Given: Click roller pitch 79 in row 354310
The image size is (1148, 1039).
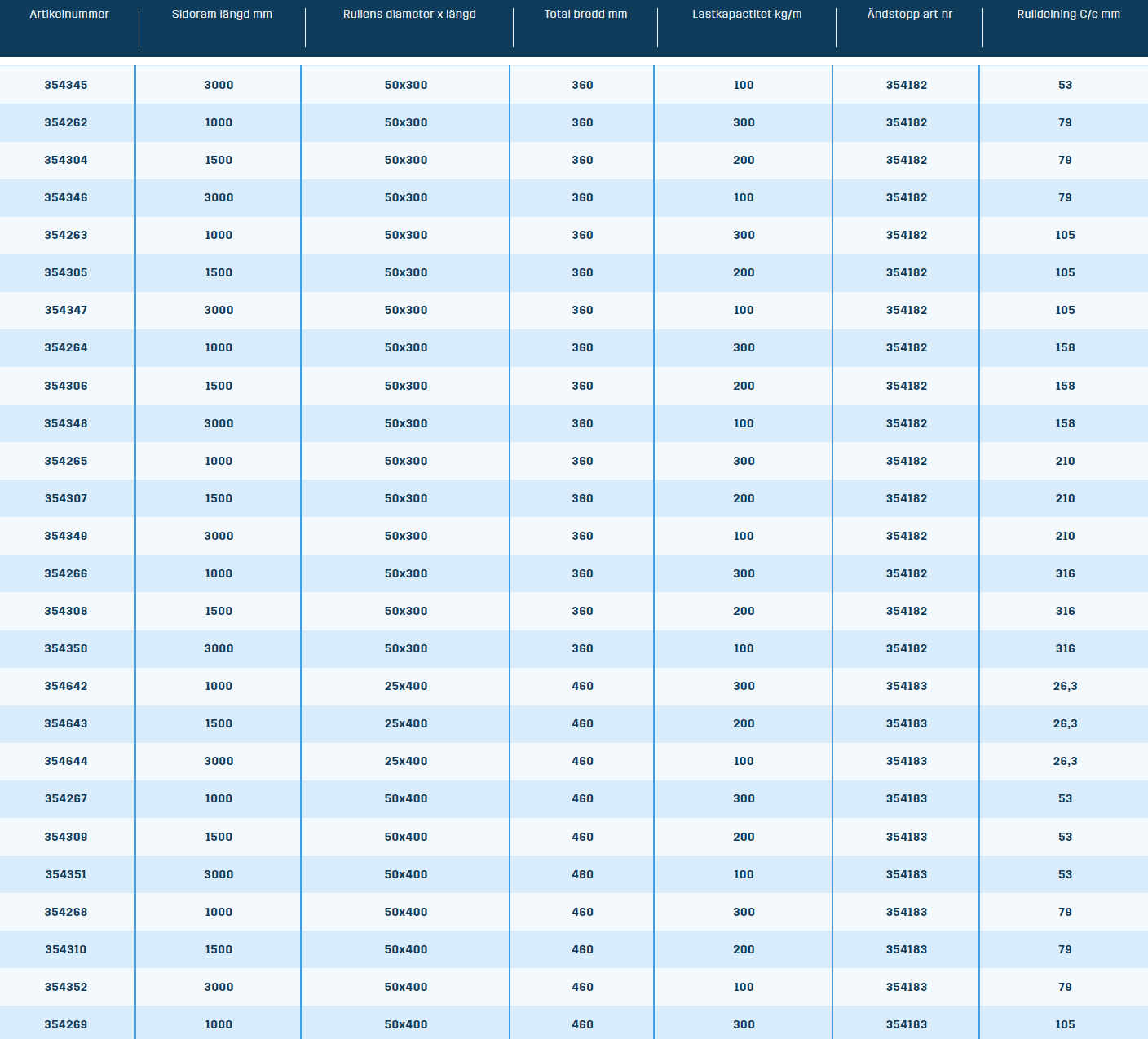Looking at the screenshot, I should click(x=1066, y=949).
